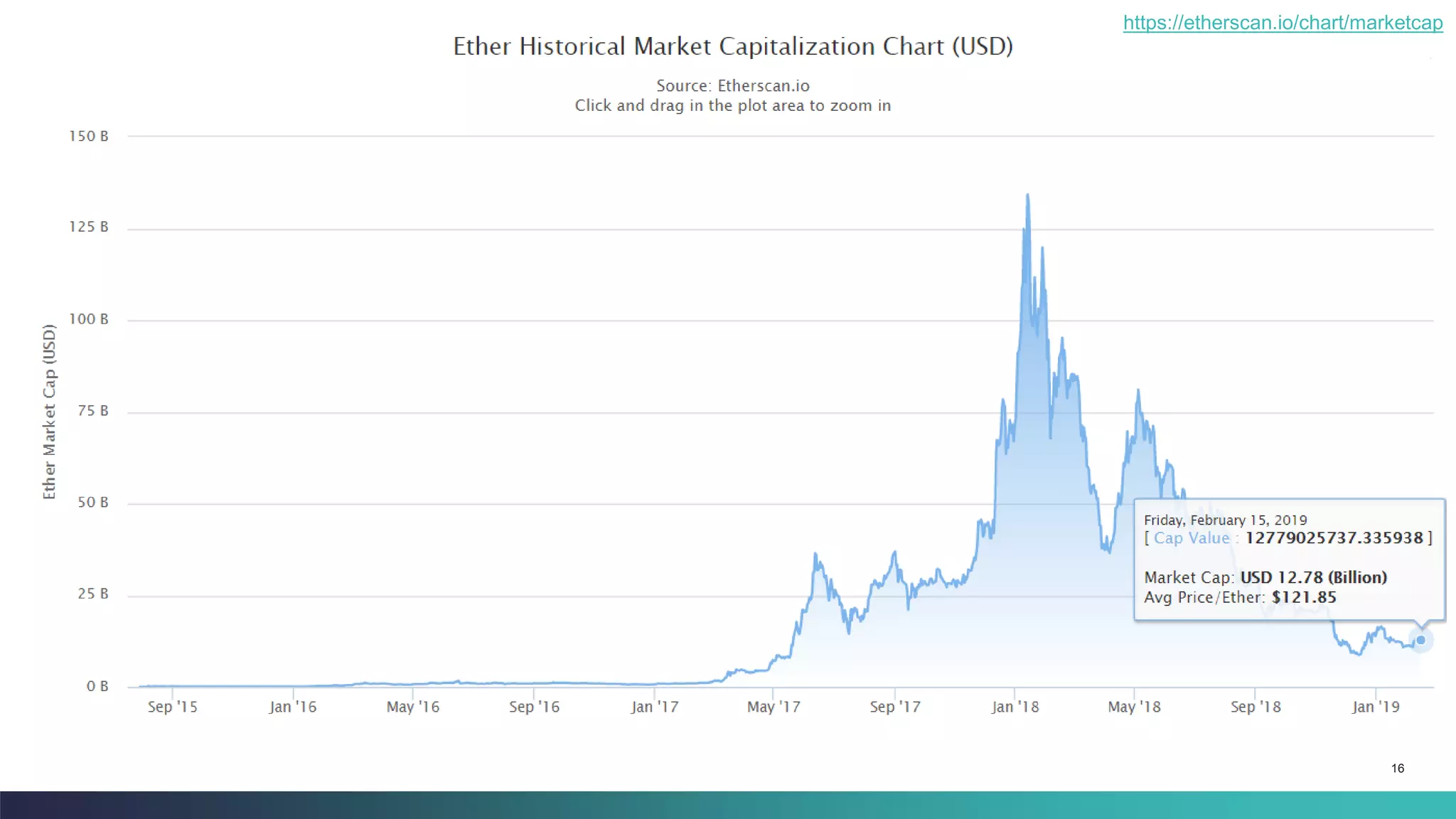This screenshot has height=819, width=1456.
Task: Click the May '17 x-axis label
Action: [x=773, y=707]
